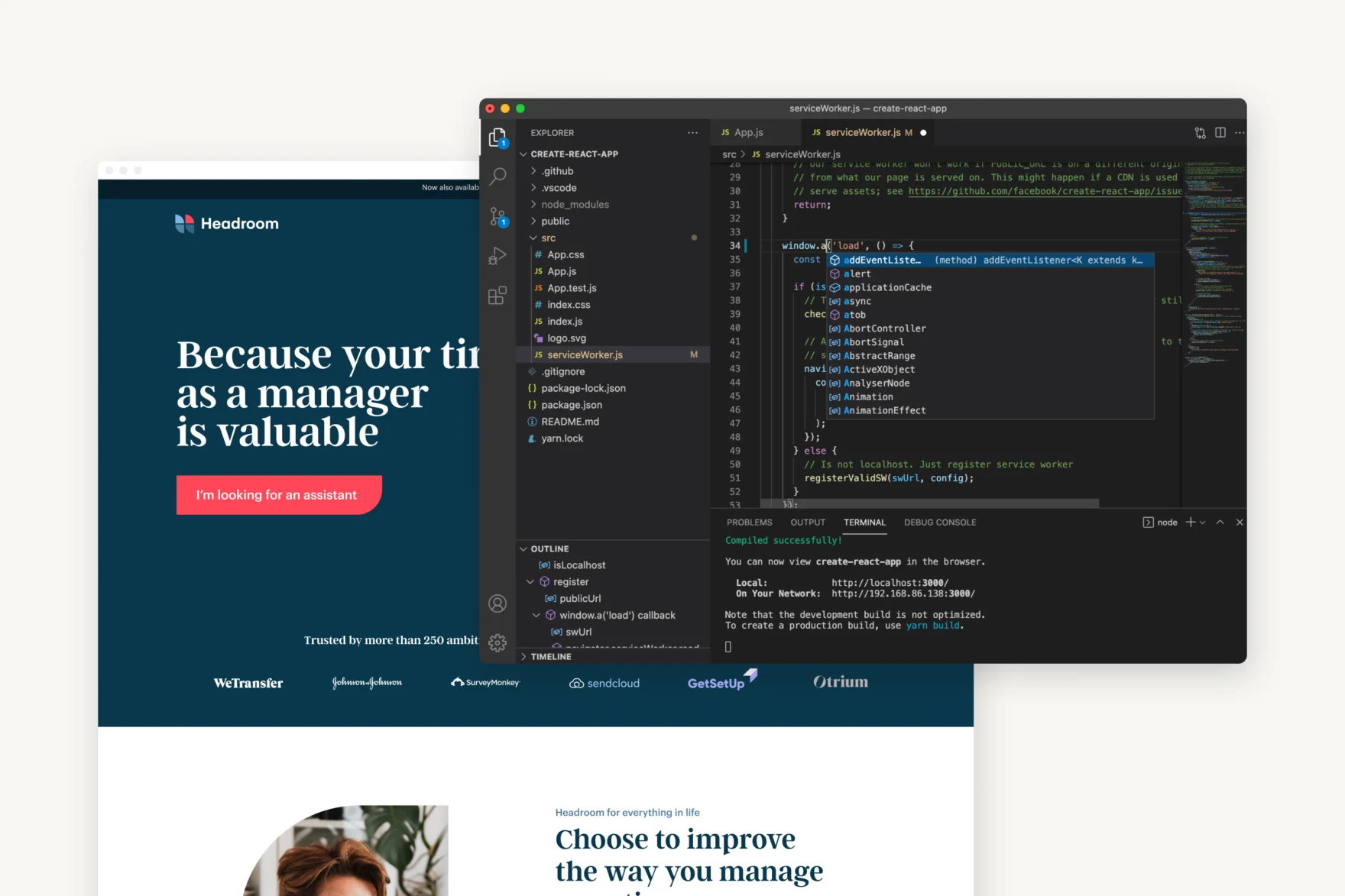
Task: Click the localhost:3000 URL in terminal
Action: [890, 583]
